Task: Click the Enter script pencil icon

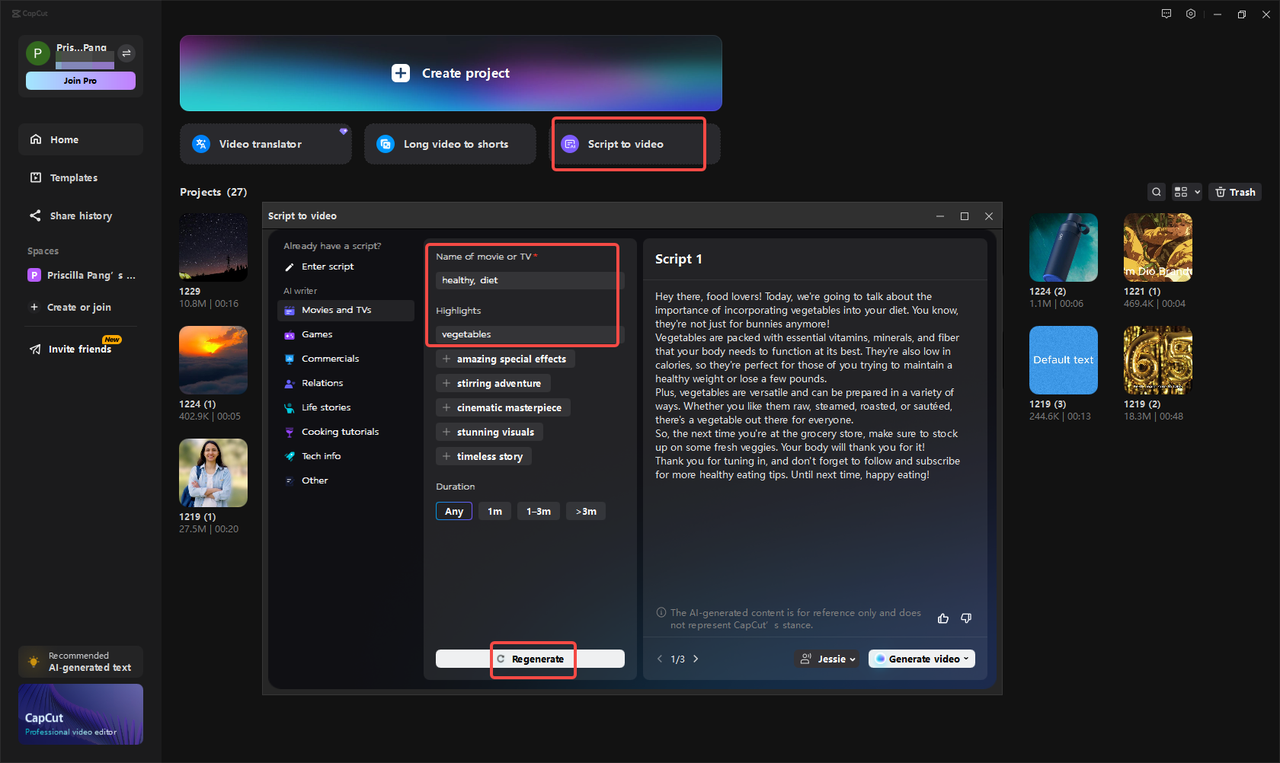Action: coord(290,267)
